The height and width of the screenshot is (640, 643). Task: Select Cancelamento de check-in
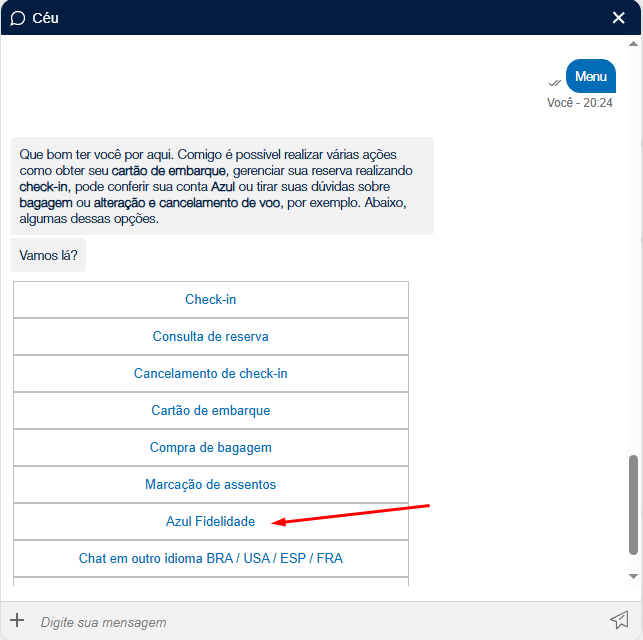pos(211,374)
